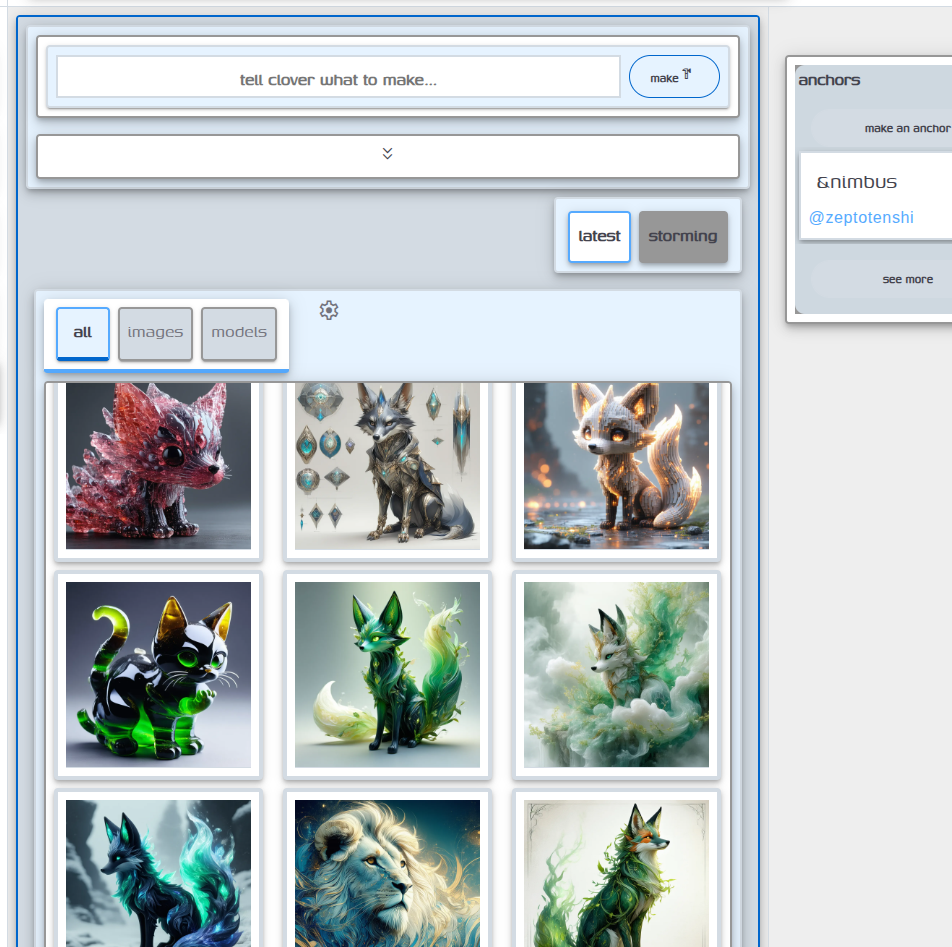Viewport: 952px width, 947px height.
Task: Select the models filter tab
Action: tap(239, 332)
